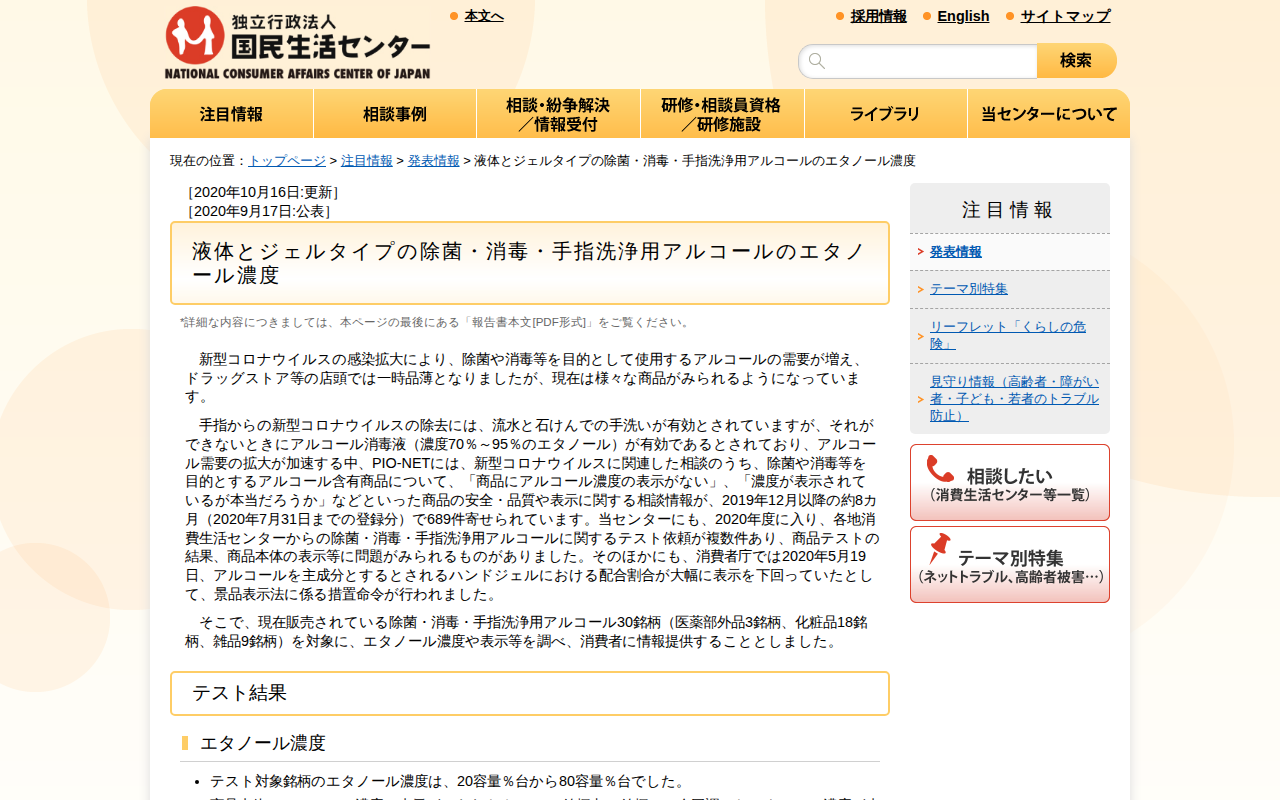Viewport: 1280px width, 800px height.
Task: Select the ライブラリ menu item
Action: tap(885, 113)
